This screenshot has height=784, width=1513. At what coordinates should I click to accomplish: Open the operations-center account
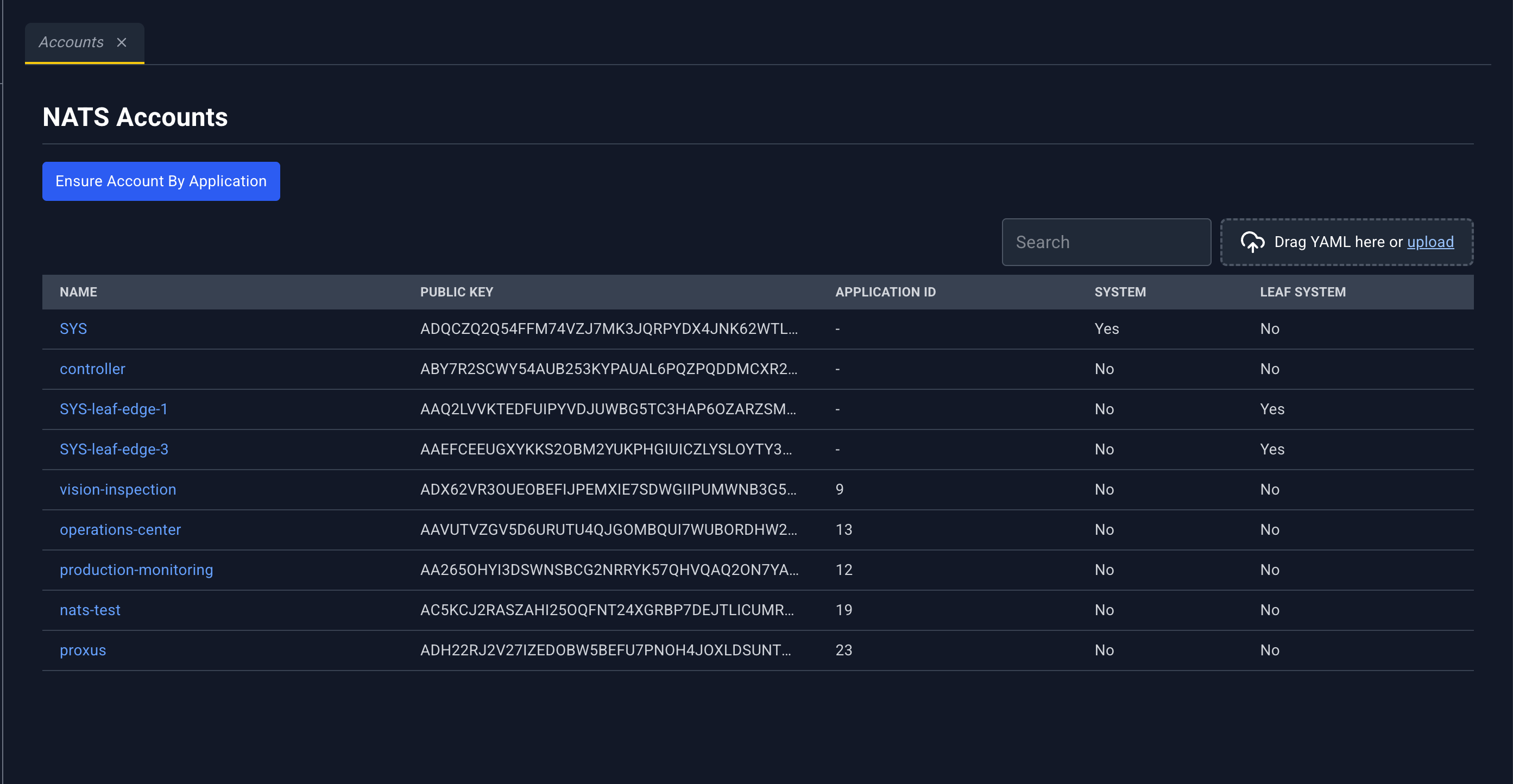click(x=121, y=530)
